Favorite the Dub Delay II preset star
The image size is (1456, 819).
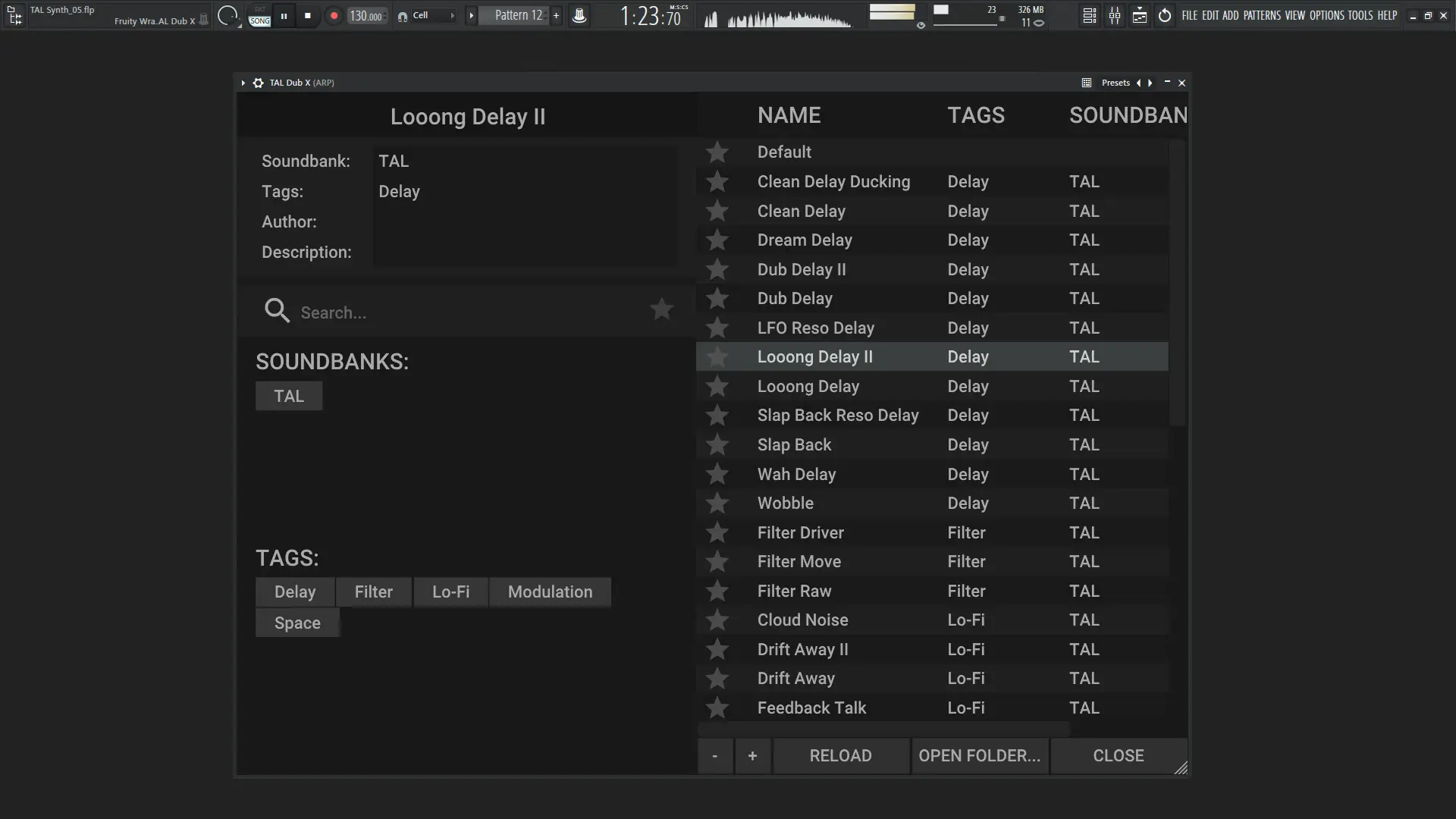[717, 270]
